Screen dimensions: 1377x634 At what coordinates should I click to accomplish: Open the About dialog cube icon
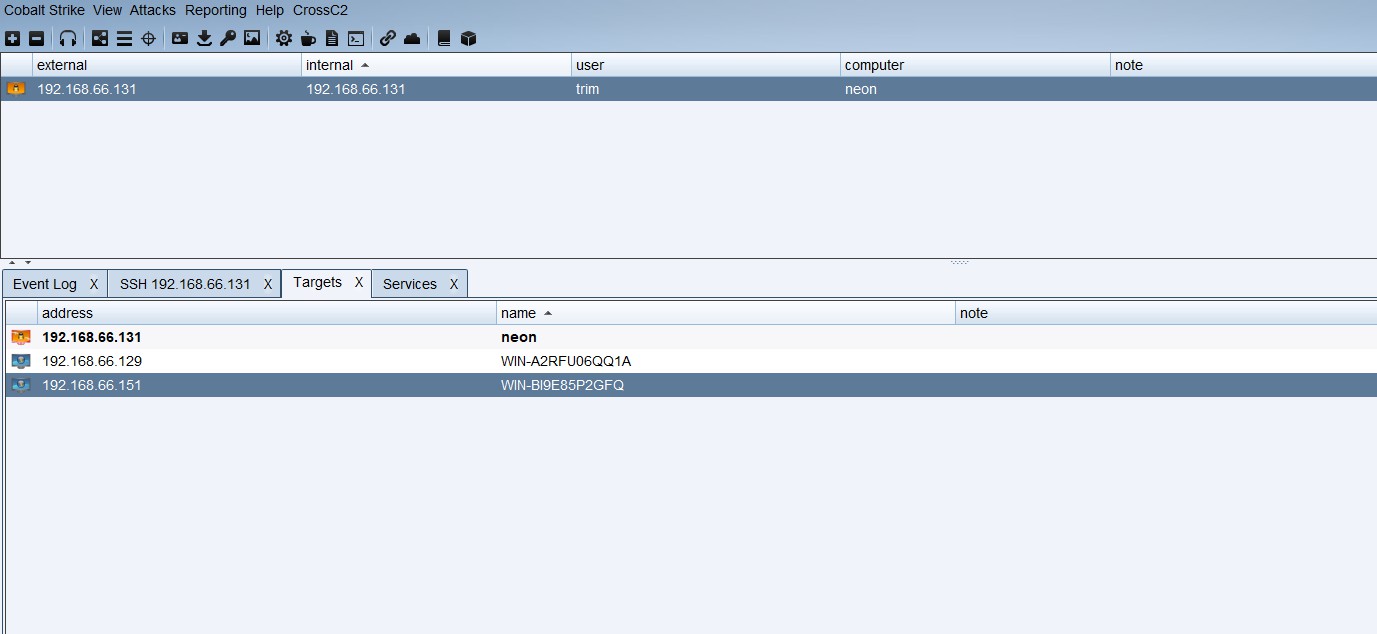click(x=466, y=38)
